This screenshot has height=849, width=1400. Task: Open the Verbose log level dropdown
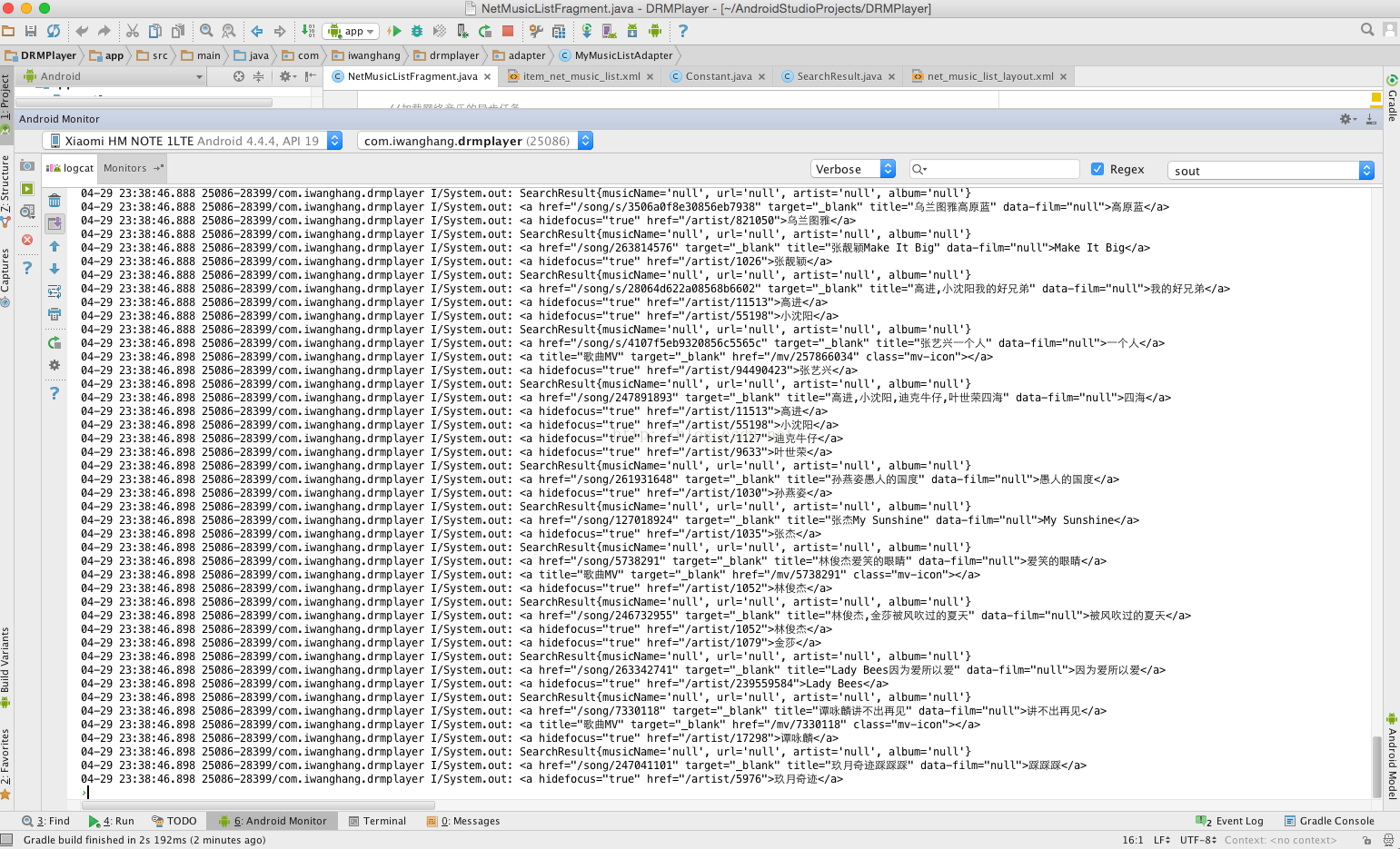coord(853,169)
